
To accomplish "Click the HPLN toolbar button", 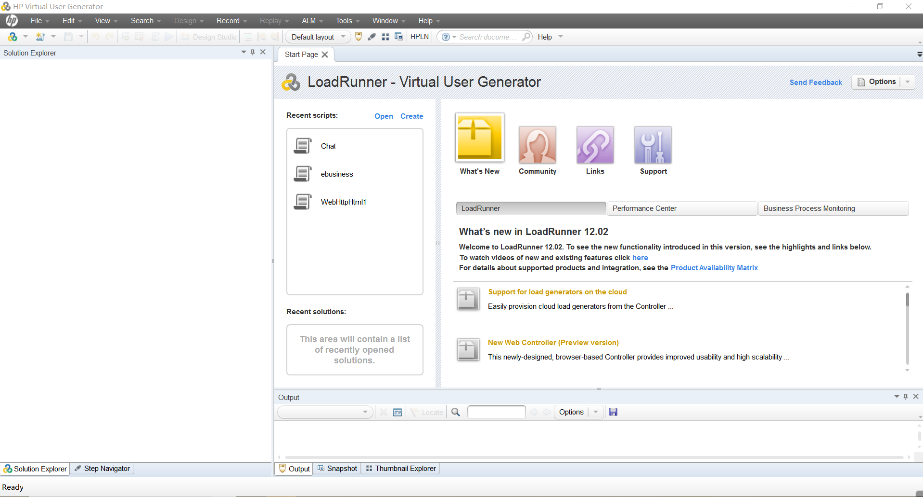I will 420,37.
